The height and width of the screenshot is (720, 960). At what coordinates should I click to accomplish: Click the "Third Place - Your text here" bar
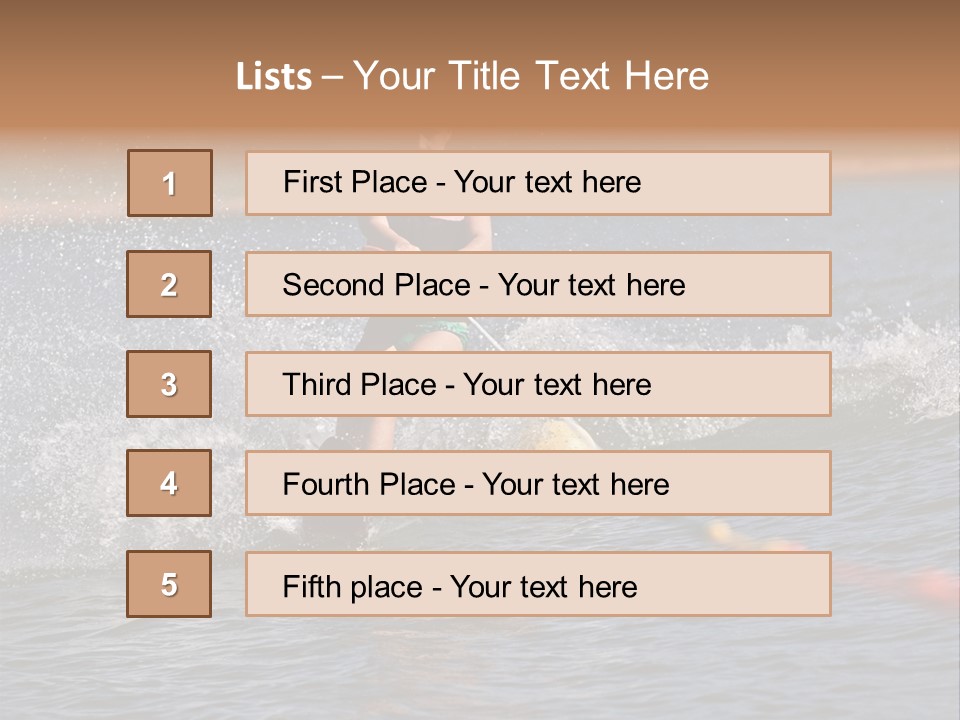(538, 384)
